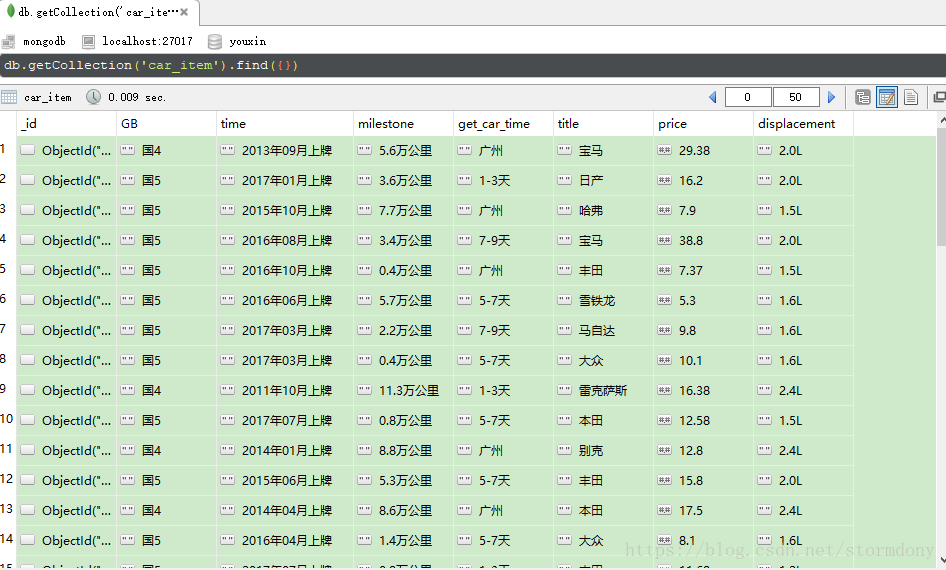Click the row number 10 header
Screen dimensions: 946x570
[x=7, y=419]
